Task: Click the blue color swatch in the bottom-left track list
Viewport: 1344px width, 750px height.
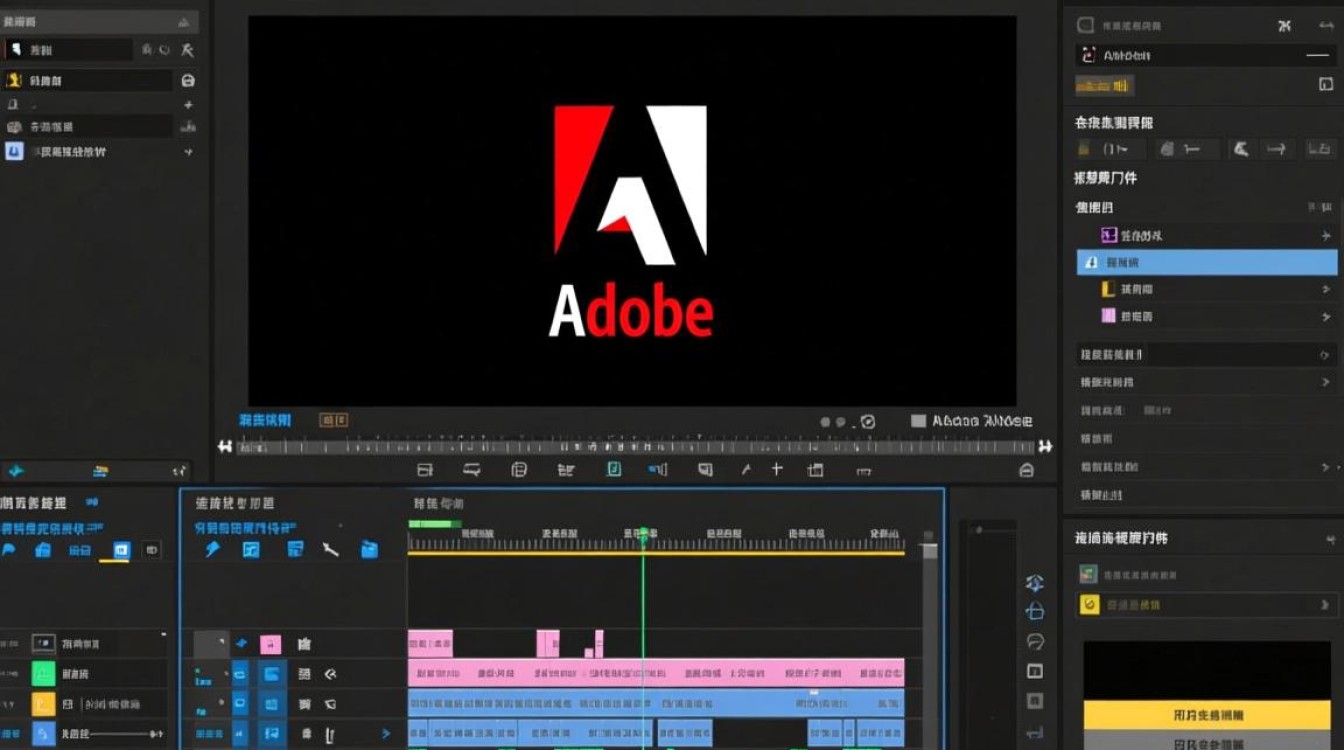Action: (43, 734)
